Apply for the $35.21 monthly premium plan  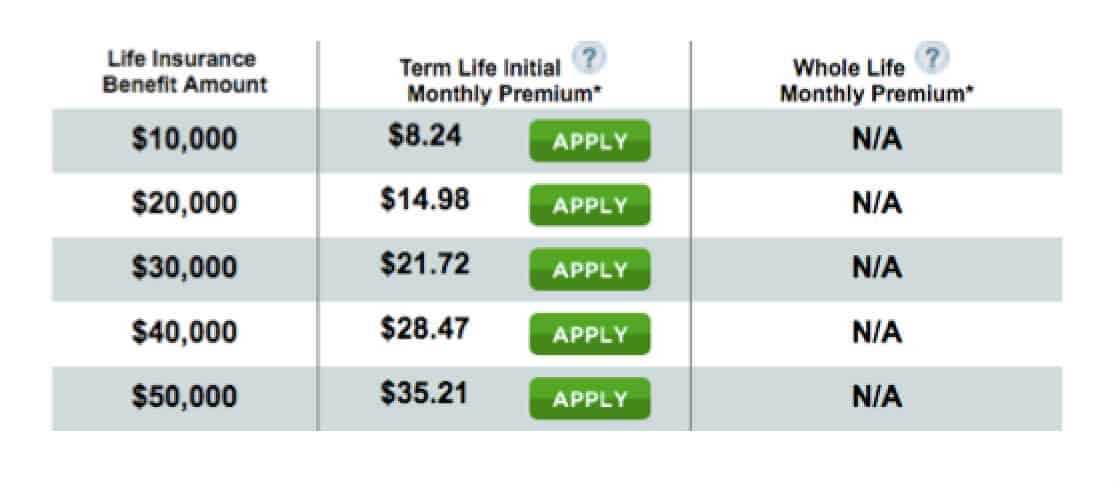589,398
